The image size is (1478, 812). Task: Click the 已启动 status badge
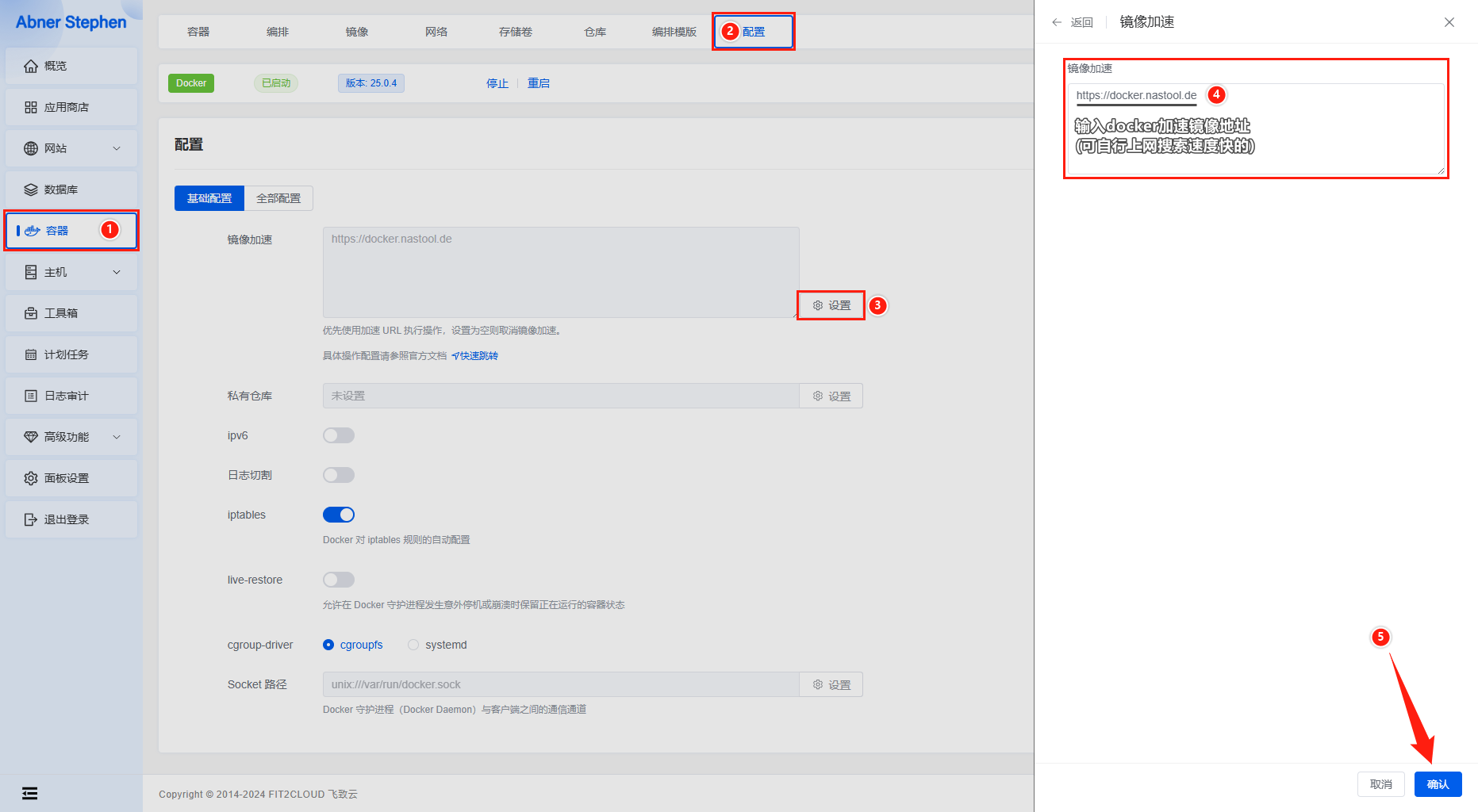click(276, 83)
